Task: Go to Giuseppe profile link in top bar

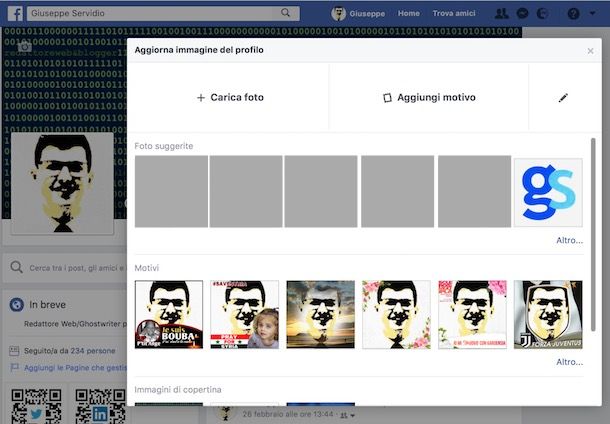Action: click(x=367, y=14)
